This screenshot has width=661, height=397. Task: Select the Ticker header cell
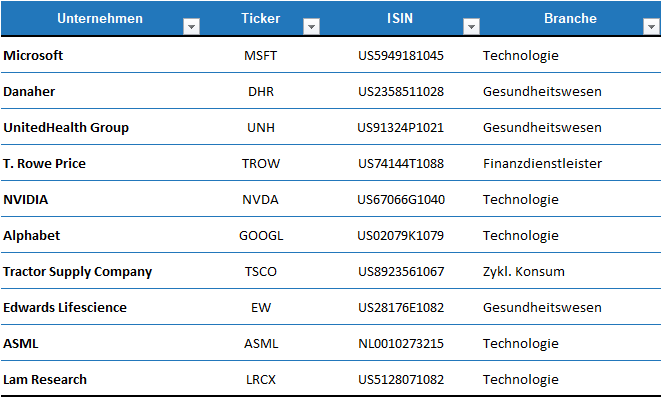[261, 19]
